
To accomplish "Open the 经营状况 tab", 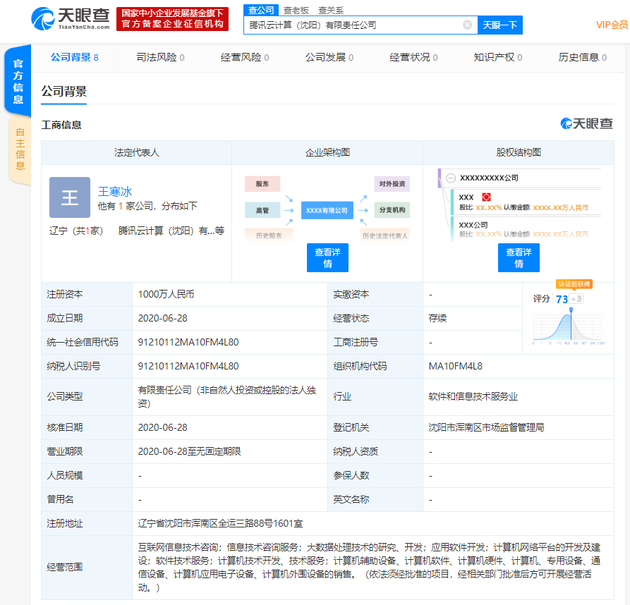I will [x=413, y=57].
